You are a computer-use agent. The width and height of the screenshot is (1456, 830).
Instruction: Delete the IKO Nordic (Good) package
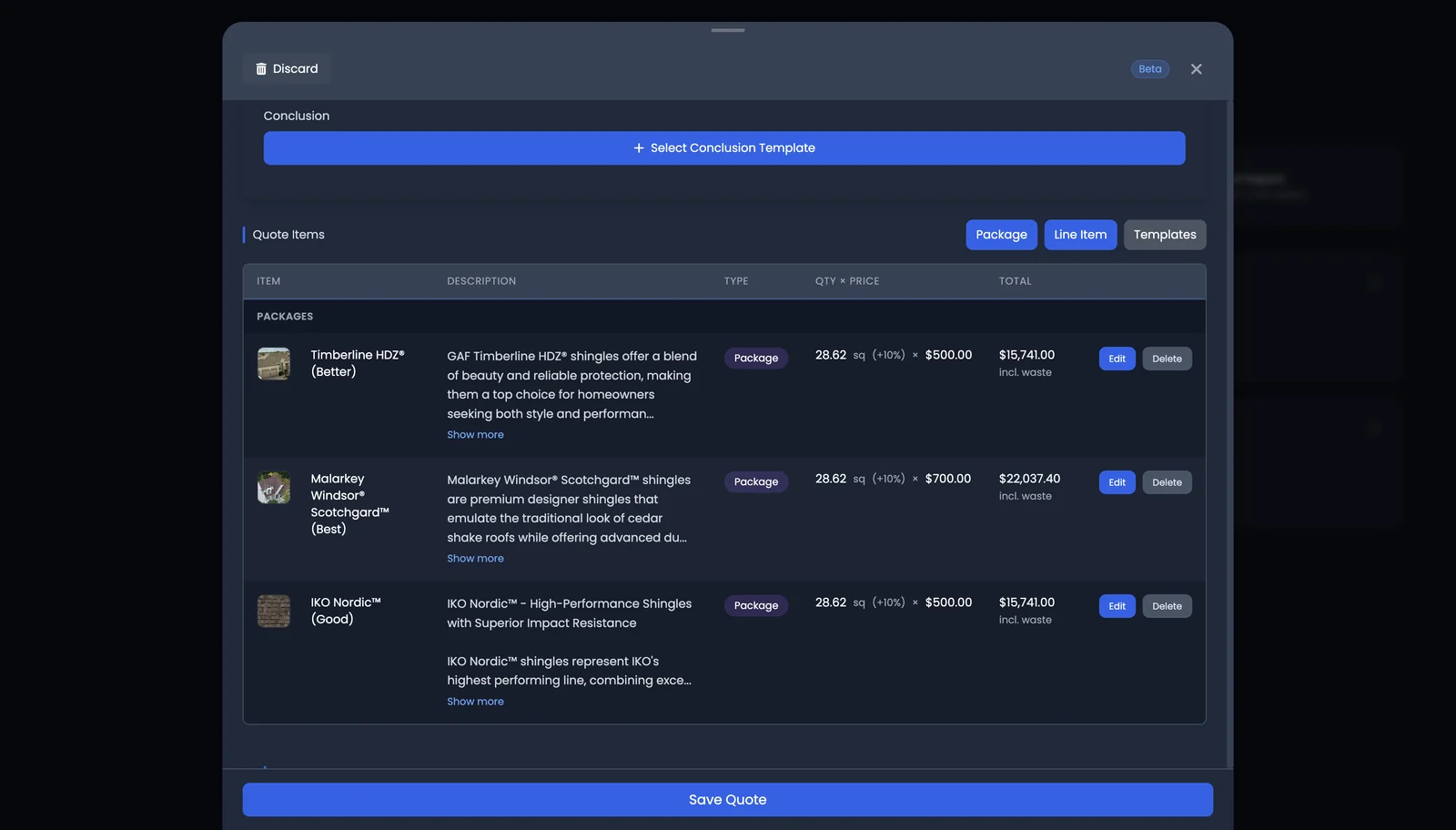(x=1167, y=606)
